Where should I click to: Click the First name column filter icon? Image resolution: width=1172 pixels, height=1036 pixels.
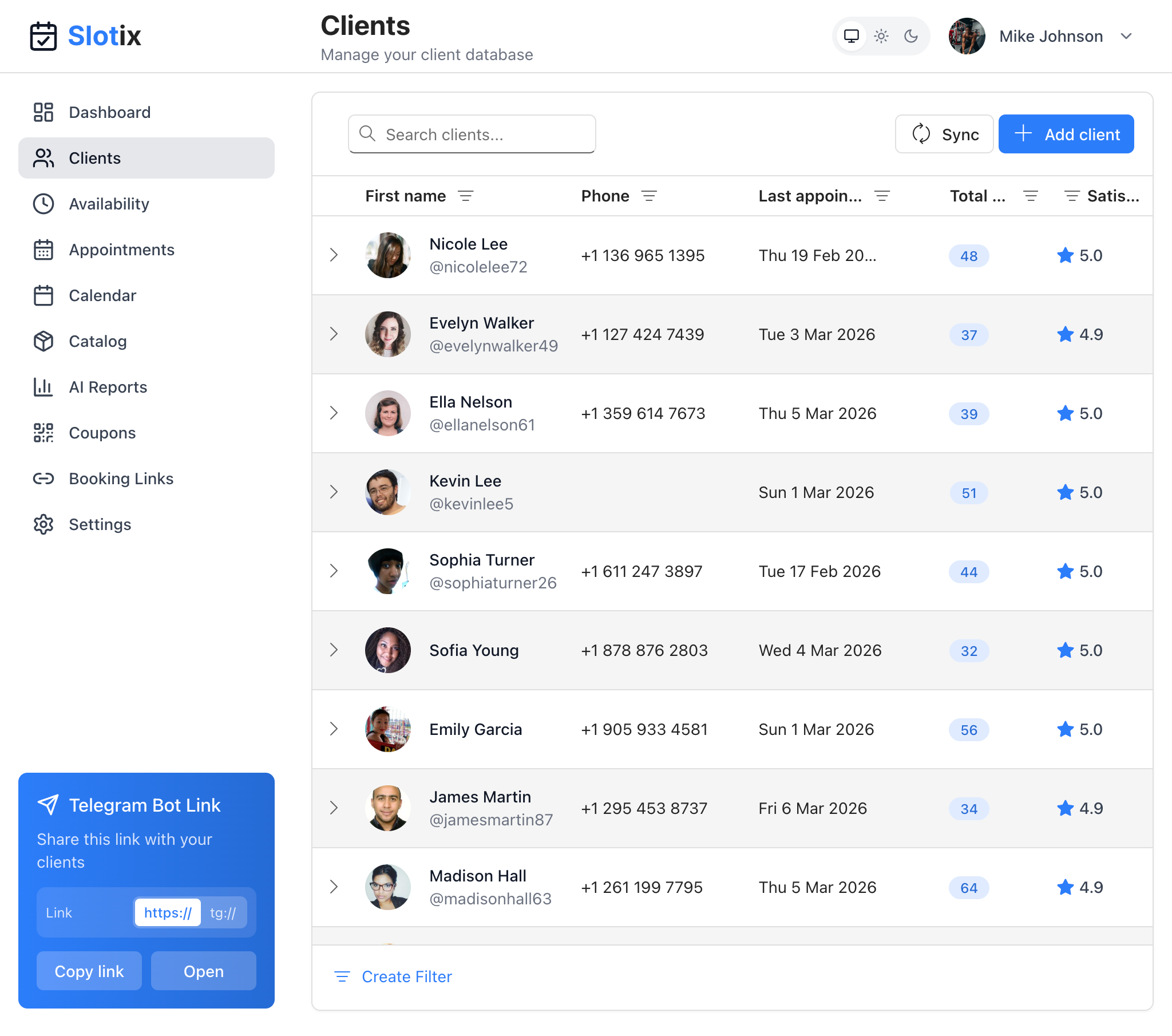(x=466, y=196)
